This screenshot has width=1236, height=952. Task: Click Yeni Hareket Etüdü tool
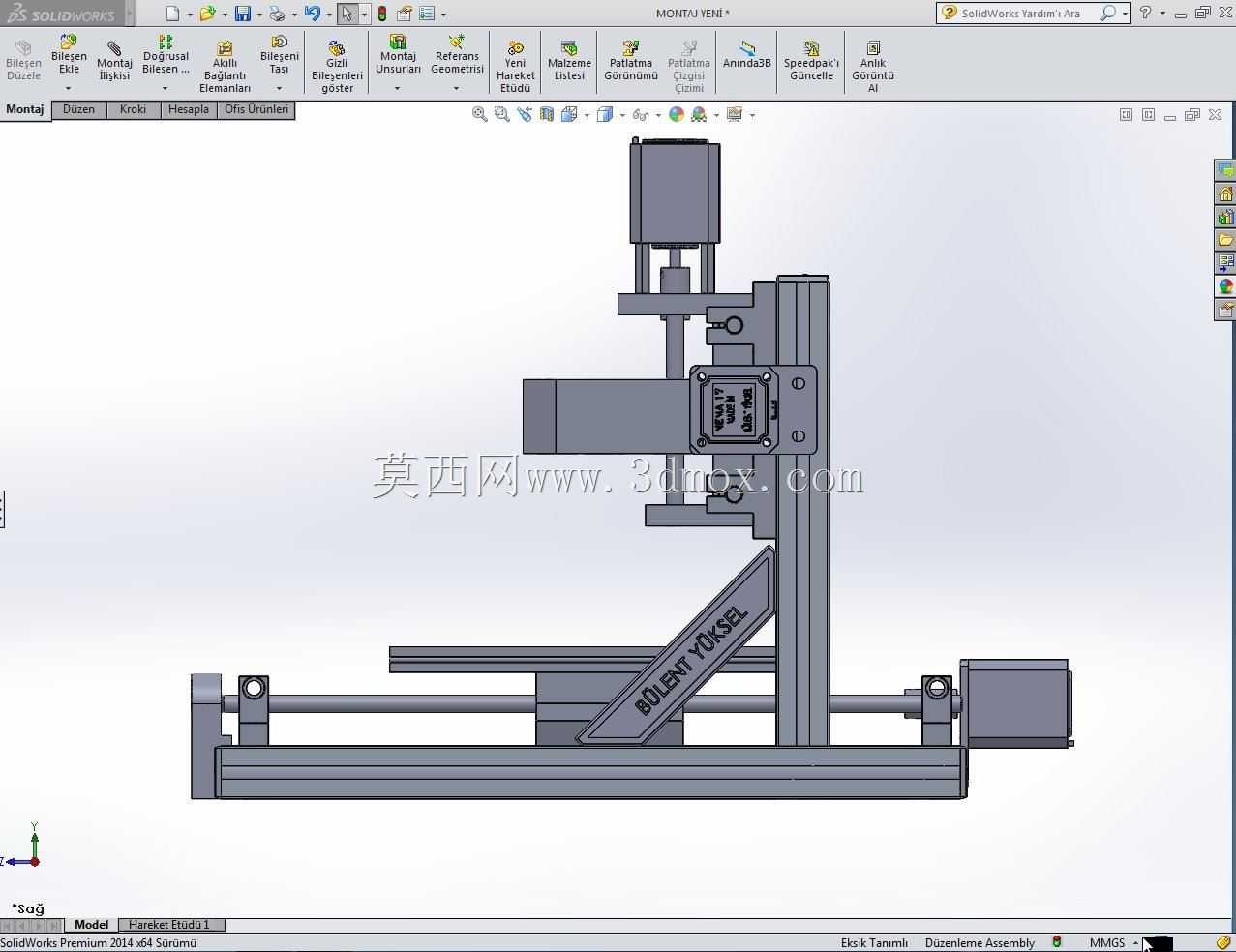515,68
